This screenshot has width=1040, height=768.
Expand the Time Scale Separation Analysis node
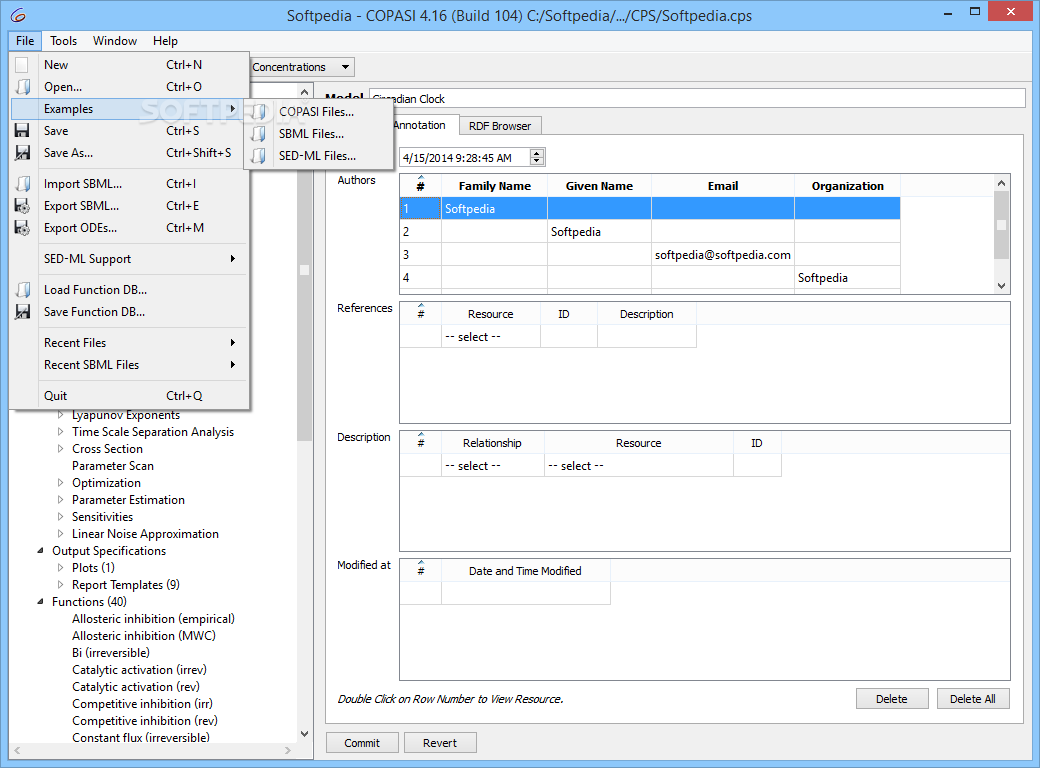point(60,432)
